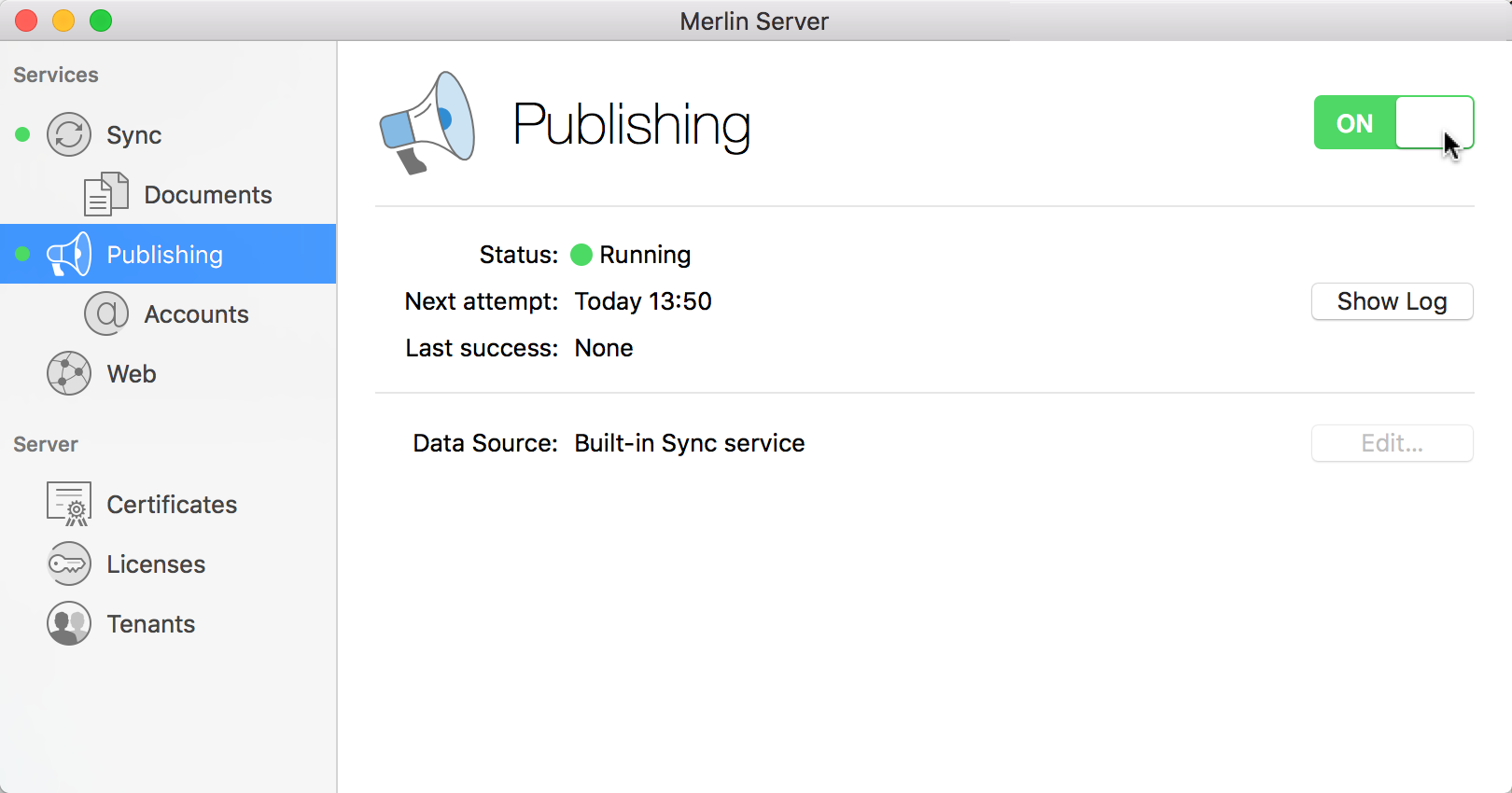Viewport: 1512px width, 793px height.
Task: Click the 'Merlin Server' window title
Action: click(754, 21)
